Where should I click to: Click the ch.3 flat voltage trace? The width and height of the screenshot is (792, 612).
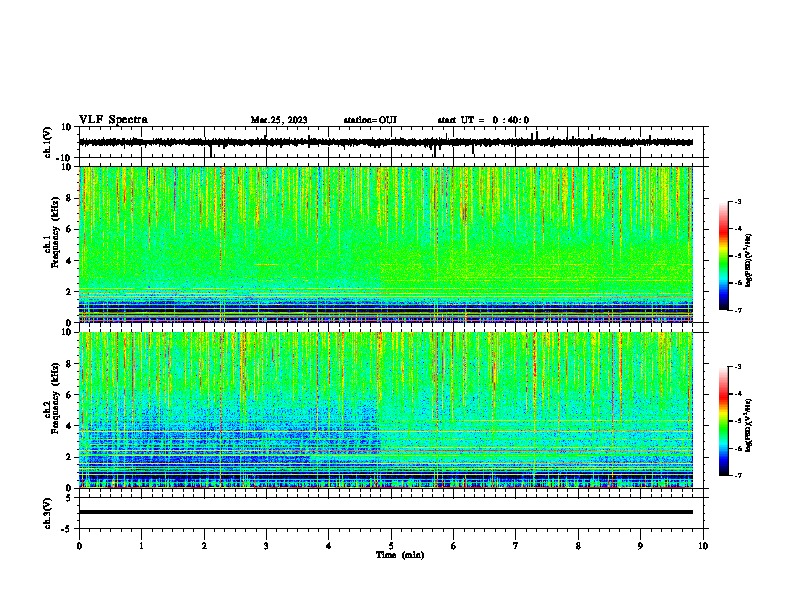click(x=386, y=512)
